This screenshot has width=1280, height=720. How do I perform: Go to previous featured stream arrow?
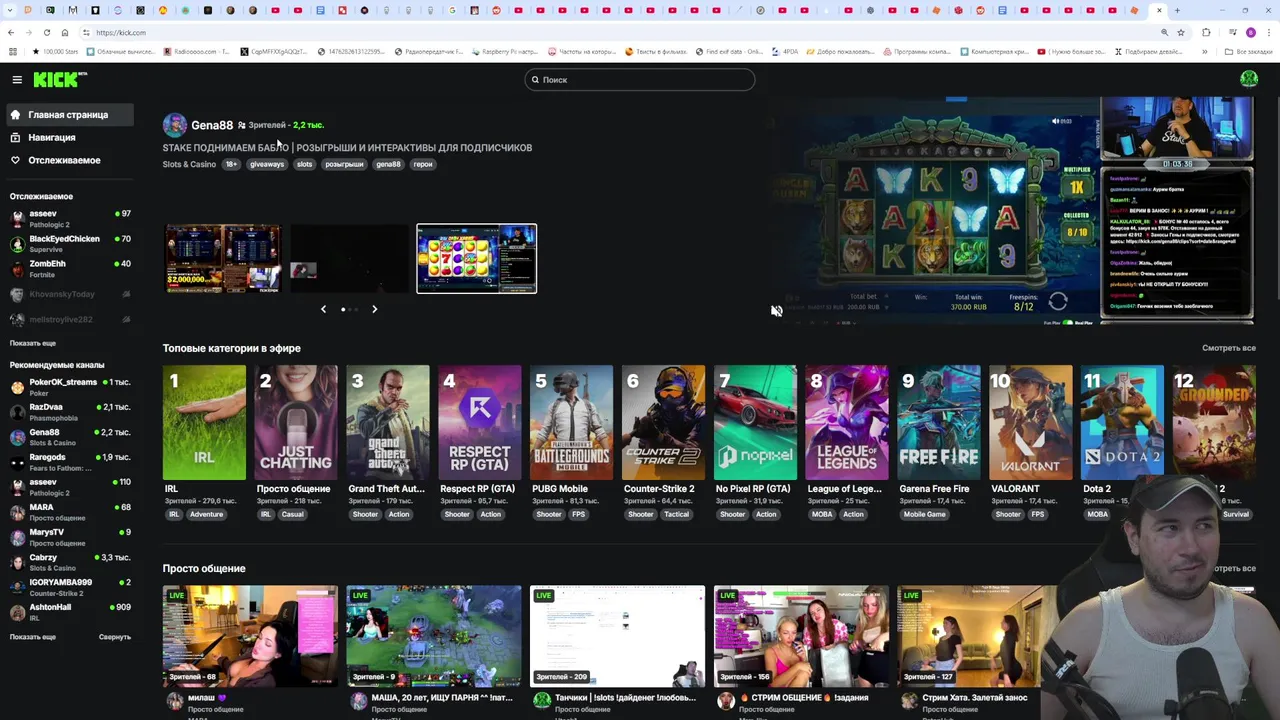[323, 309]
